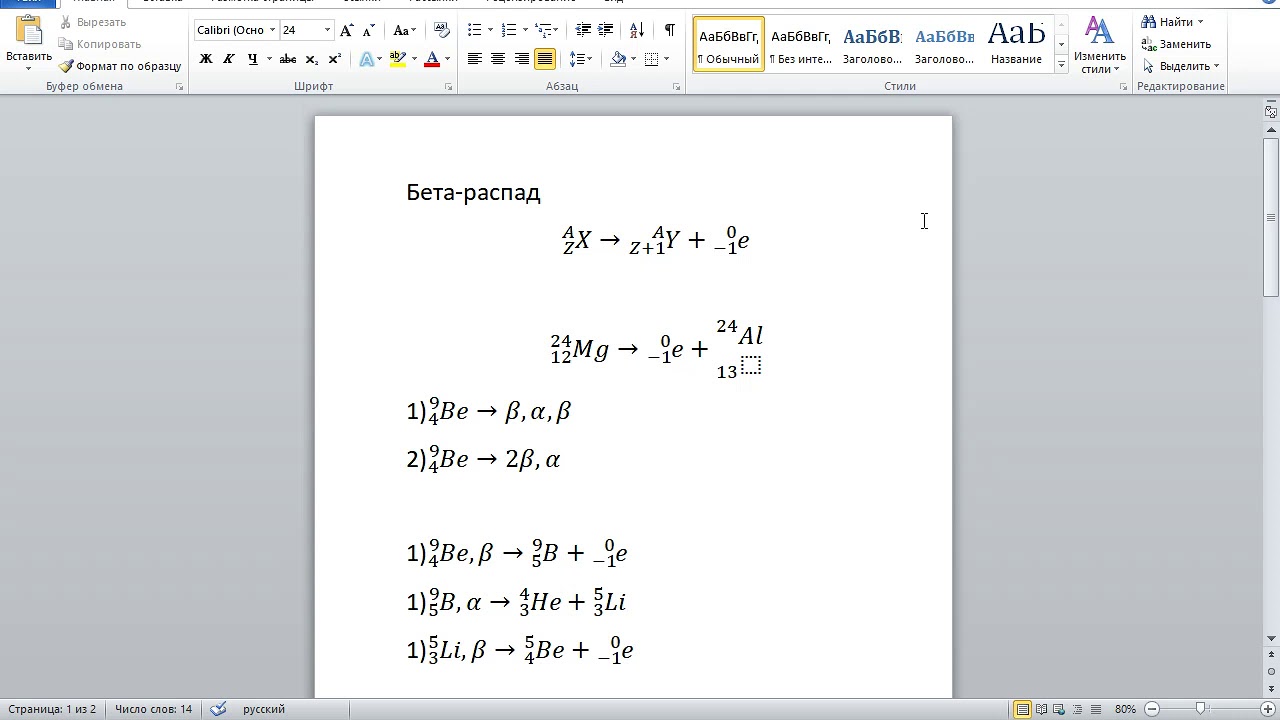Open highlight color dropdown arrow
Screen dimensions: 1280x720
tap(414, 59)
